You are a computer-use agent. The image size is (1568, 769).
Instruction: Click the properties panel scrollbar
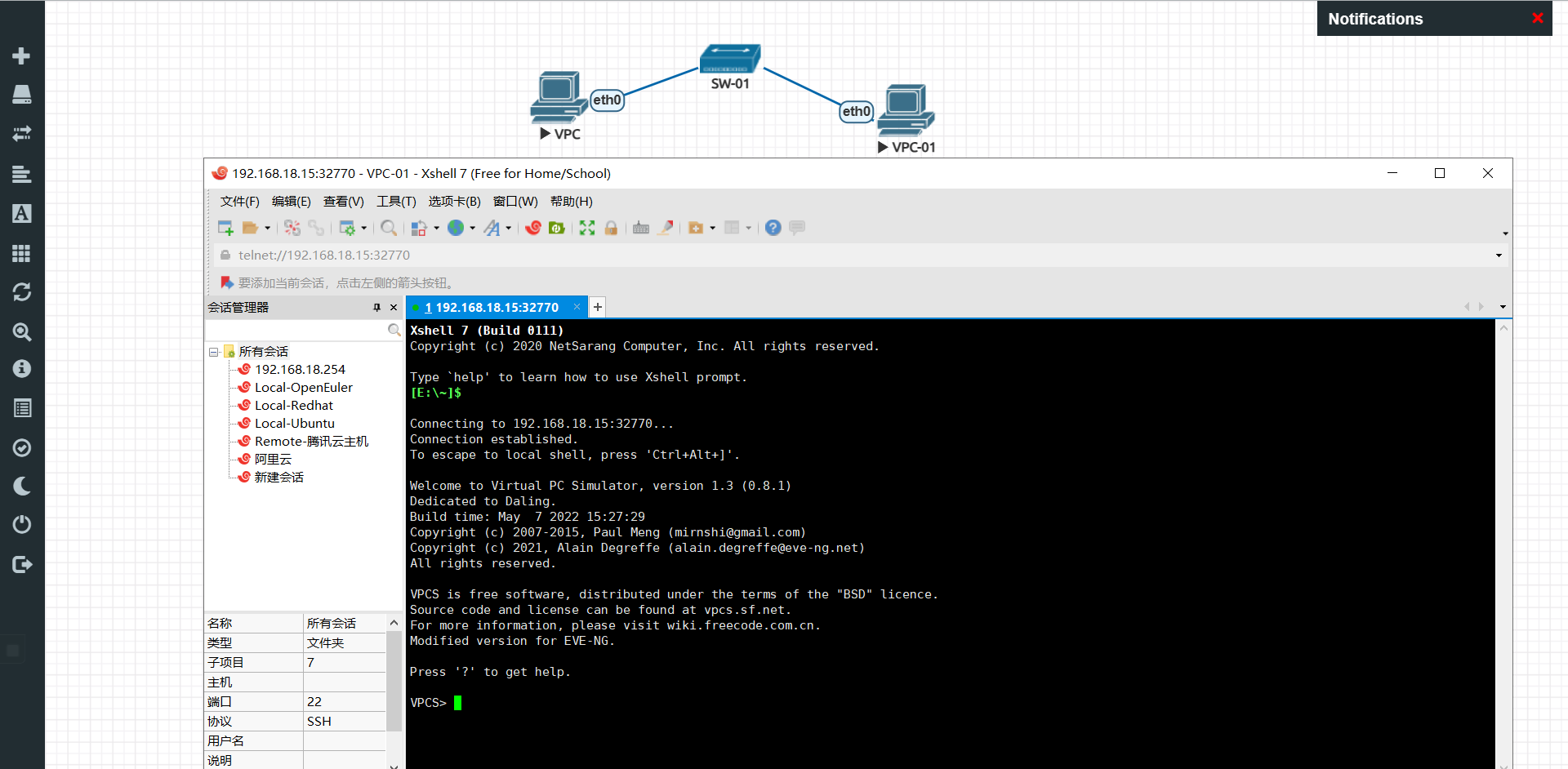coord(394,679)
